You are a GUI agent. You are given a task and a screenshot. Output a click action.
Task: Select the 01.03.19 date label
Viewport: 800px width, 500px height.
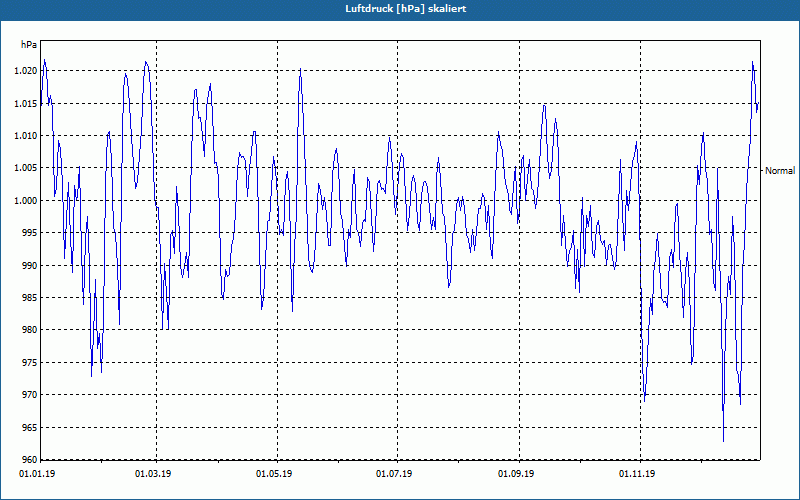pyautogui.click(x=153, y=474)
